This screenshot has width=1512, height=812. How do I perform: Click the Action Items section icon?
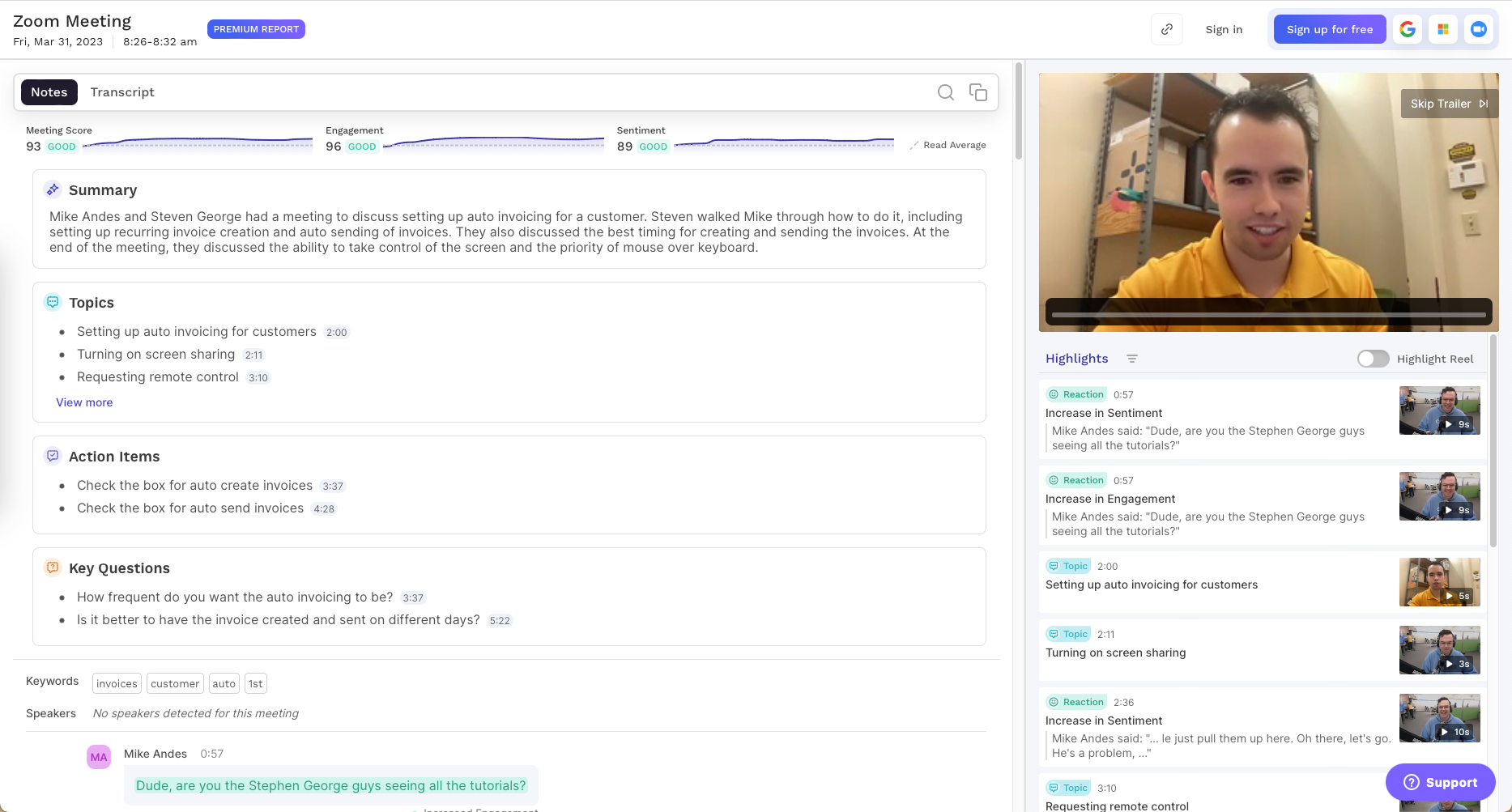tap(53, 456)
